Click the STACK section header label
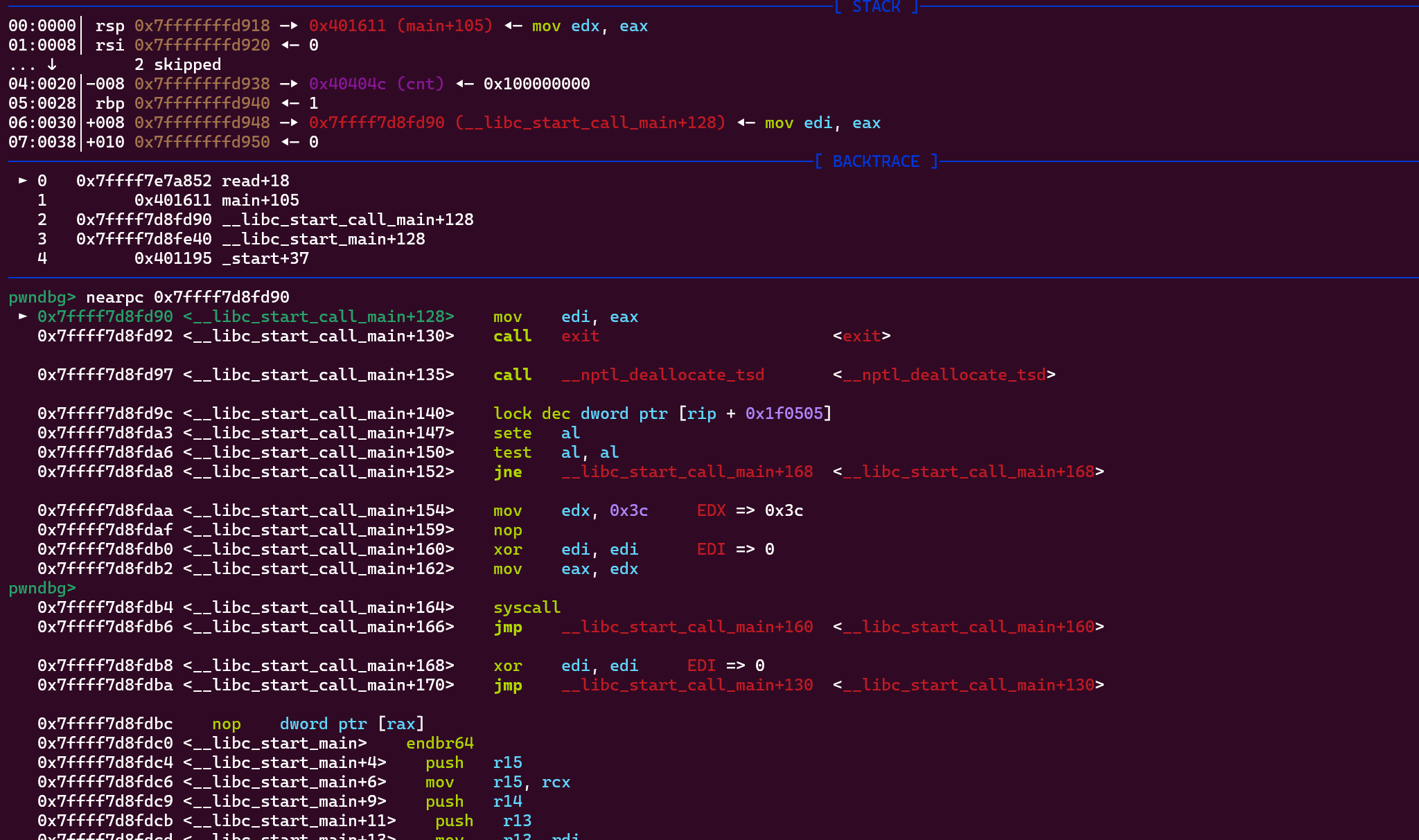Image resolution: width=1419 pixels, height=840 pixels. 876,7
